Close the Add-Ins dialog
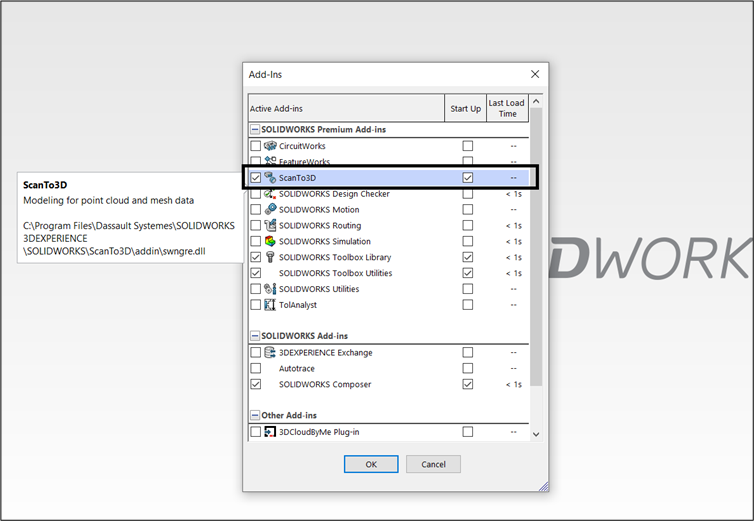 point(535,74)
